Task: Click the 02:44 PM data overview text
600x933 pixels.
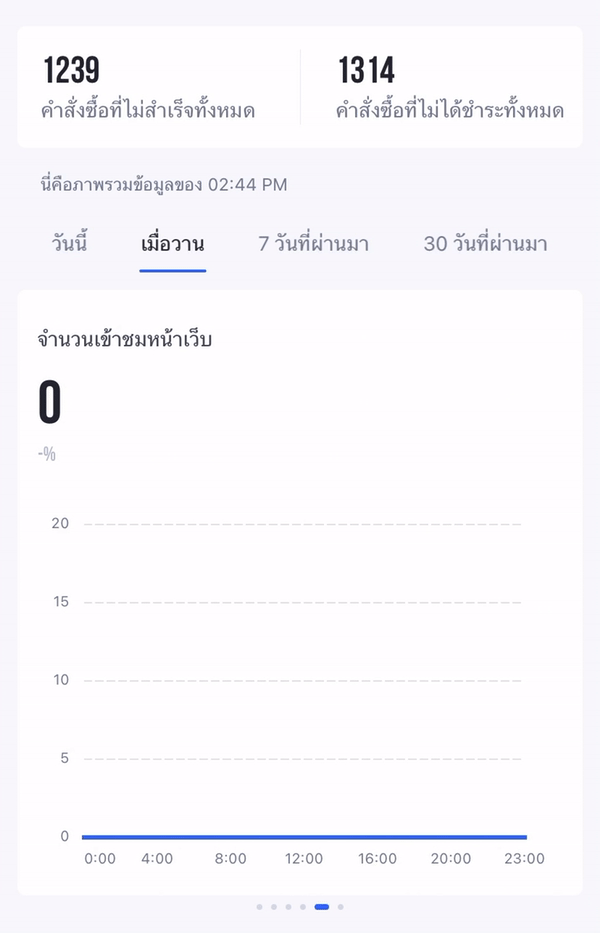Action: (x=164, y=184)
